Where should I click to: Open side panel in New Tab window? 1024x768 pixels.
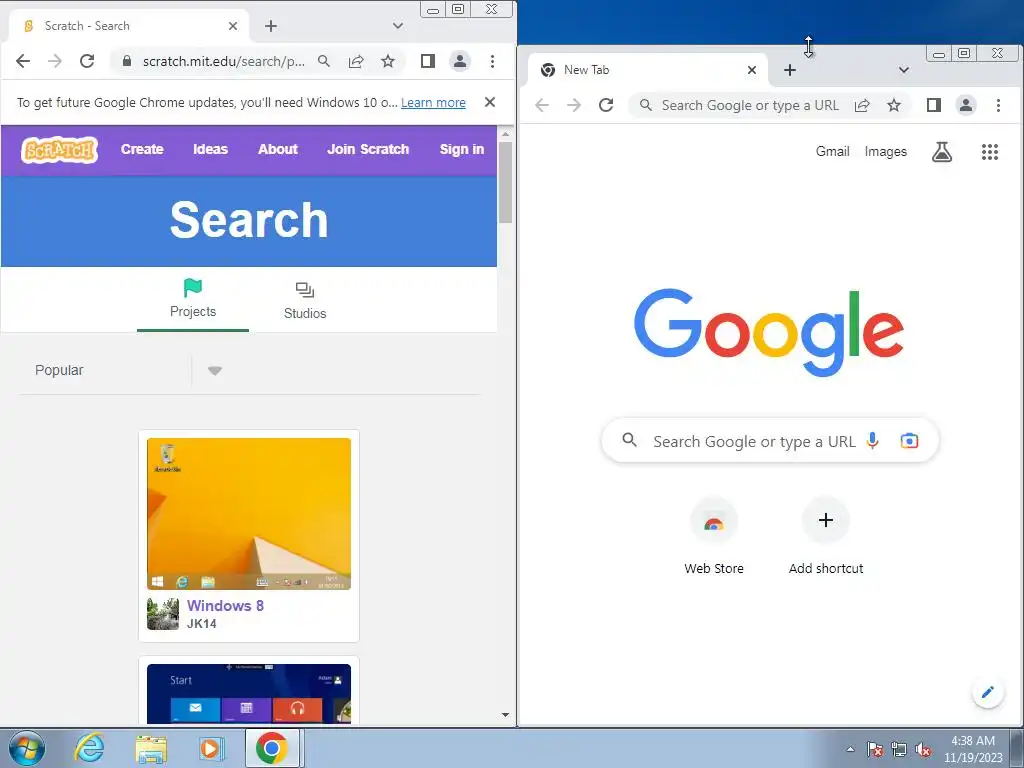934,105
